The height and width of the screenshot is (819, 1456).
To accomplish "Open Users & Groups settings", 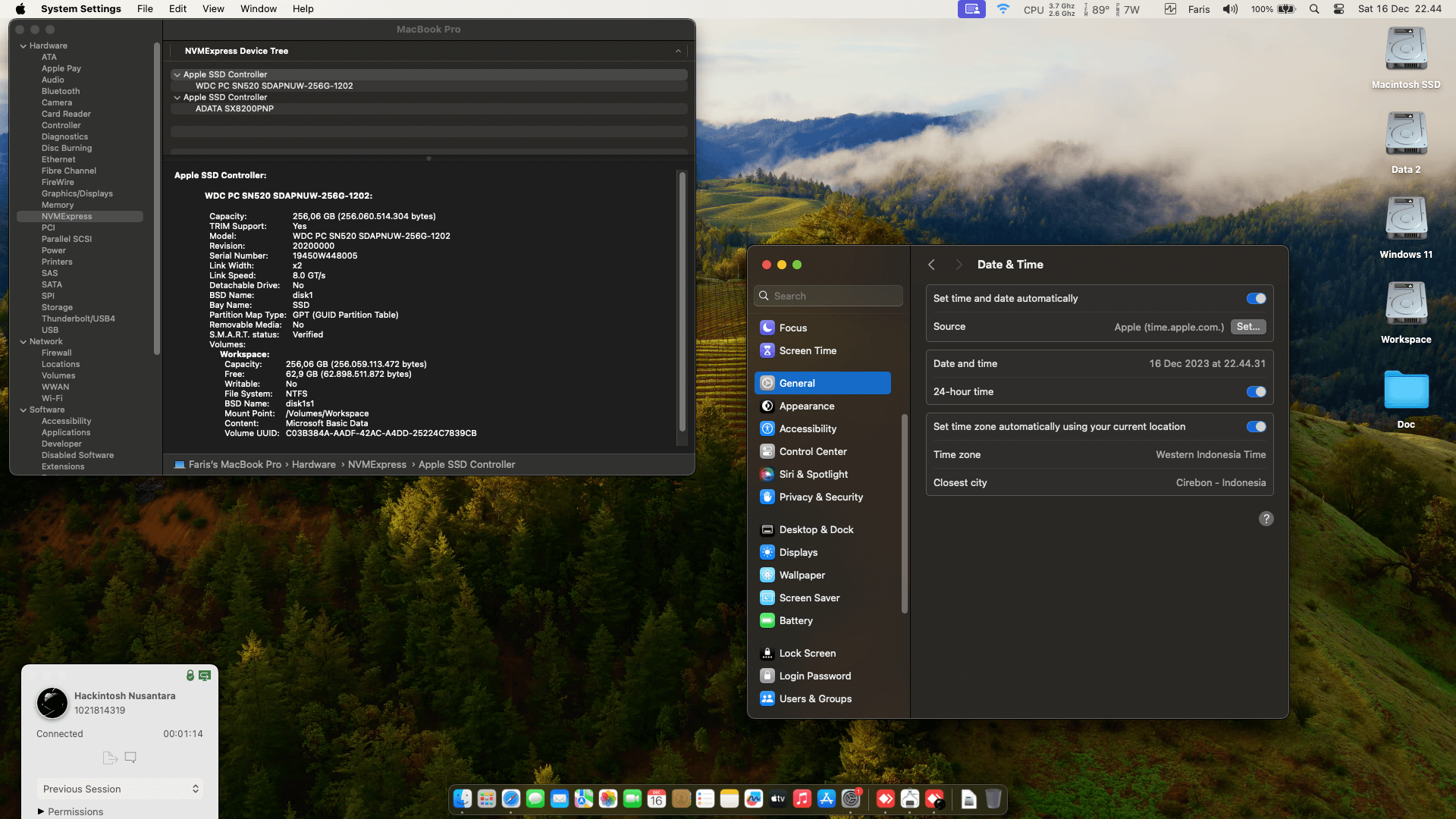I will 814,698.
